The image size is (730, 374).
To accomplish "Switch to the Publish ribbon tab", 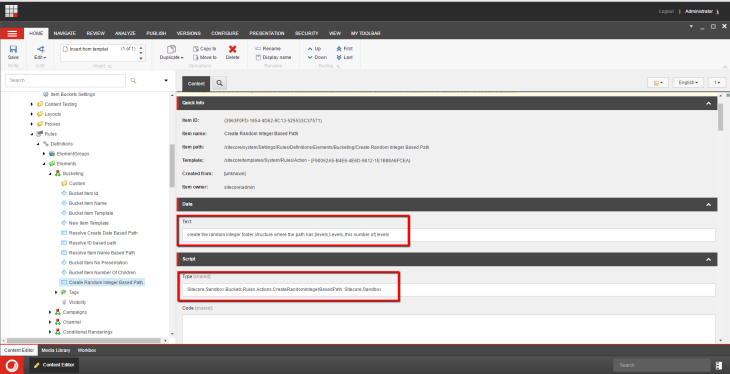I will coord(156,34).
